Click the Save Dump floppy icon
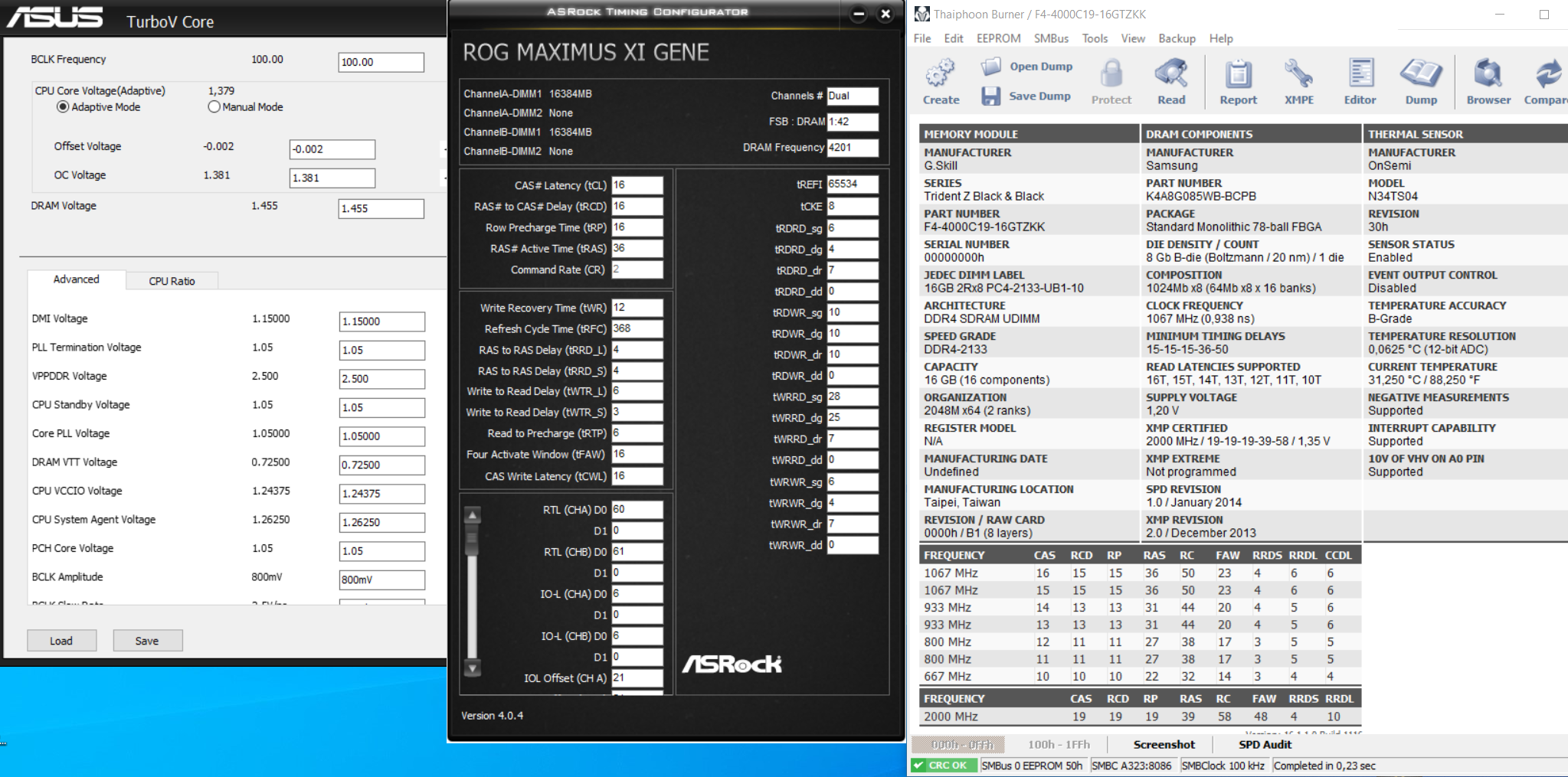The height and width of the screenshot is (777, 1568). click(991, 96)
